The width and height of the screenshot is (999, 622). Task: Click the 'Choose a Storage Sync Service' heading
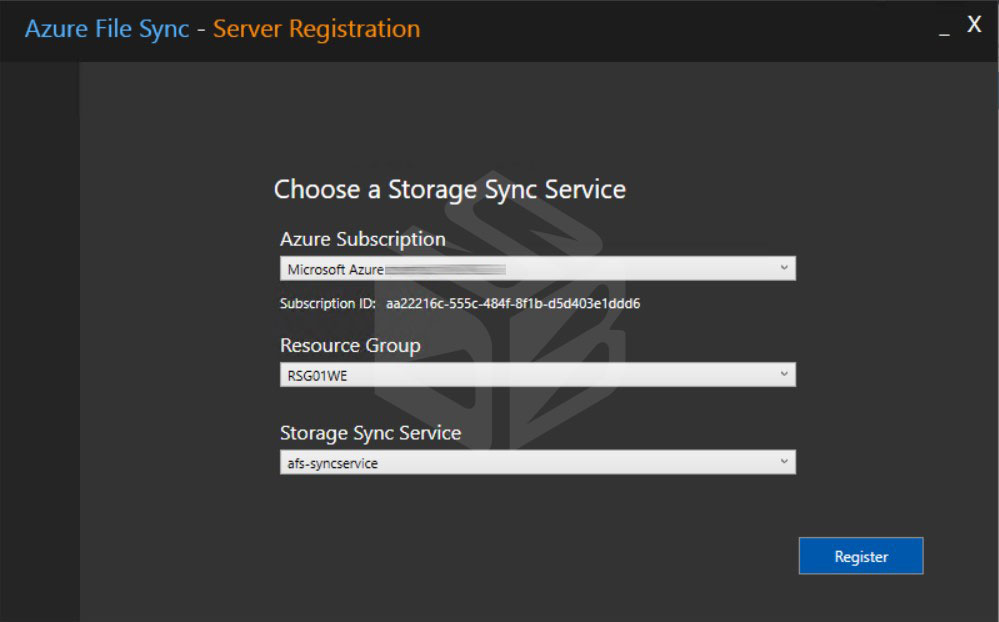tap(450, 189)
